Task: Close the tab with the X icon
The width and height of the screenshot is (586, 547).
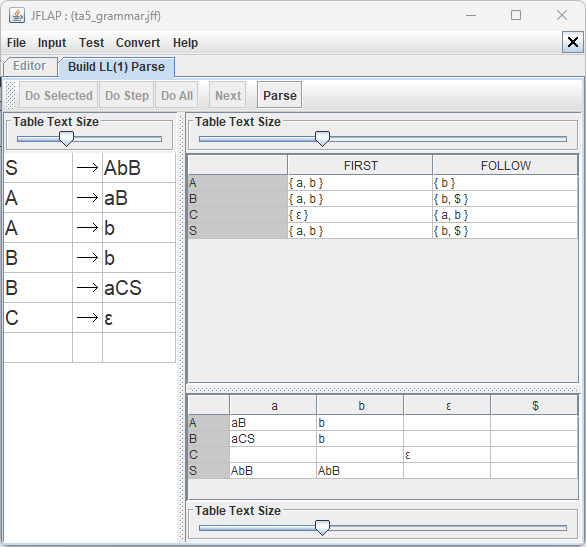Action: pyautogui.click(x=573, y=42)
